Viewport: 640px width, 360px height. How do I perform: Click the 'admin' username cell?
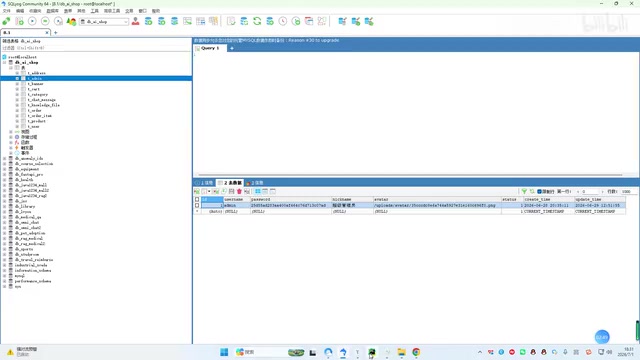pos(236,205)
